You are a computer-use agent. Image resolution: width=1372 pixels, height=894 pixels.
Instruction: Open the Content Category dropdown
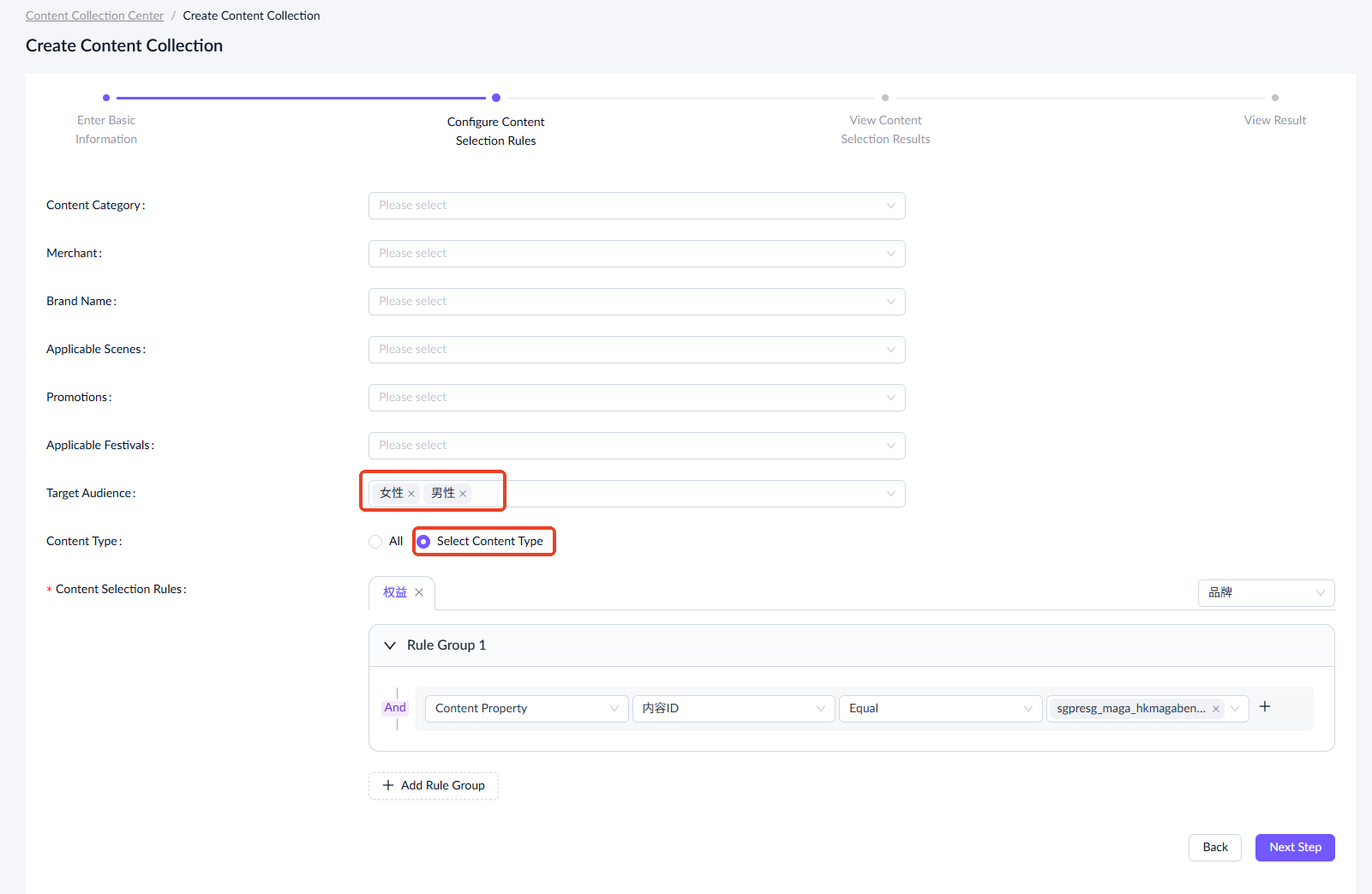click(x=636, y=206)
